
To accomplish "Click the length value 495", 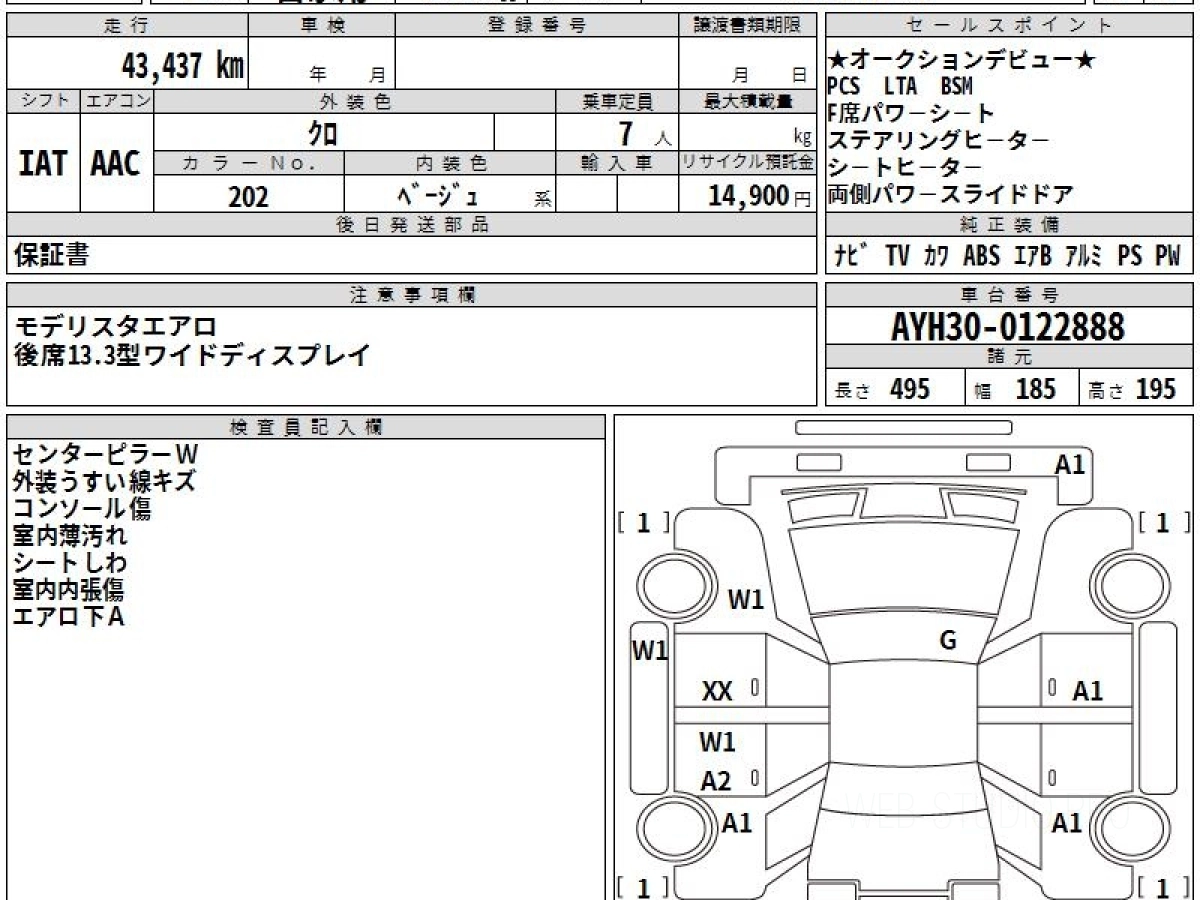I will tap(910, 388).
